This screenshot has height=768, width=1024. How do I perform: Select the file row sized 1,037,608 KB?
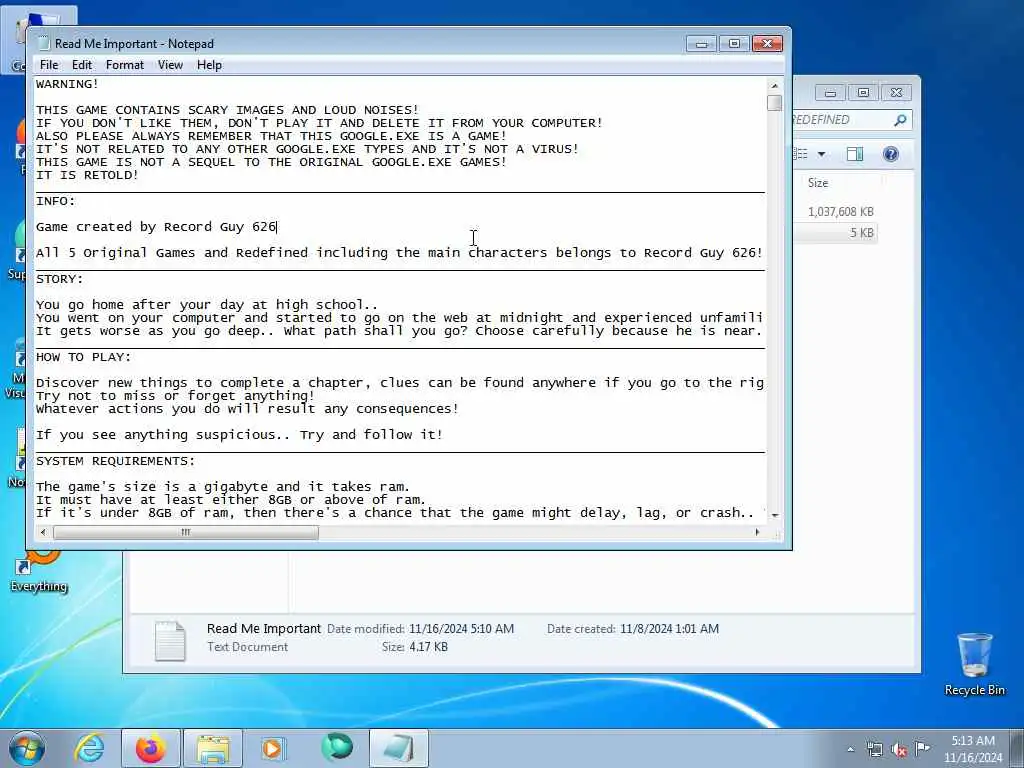click(x=840, y=212)
